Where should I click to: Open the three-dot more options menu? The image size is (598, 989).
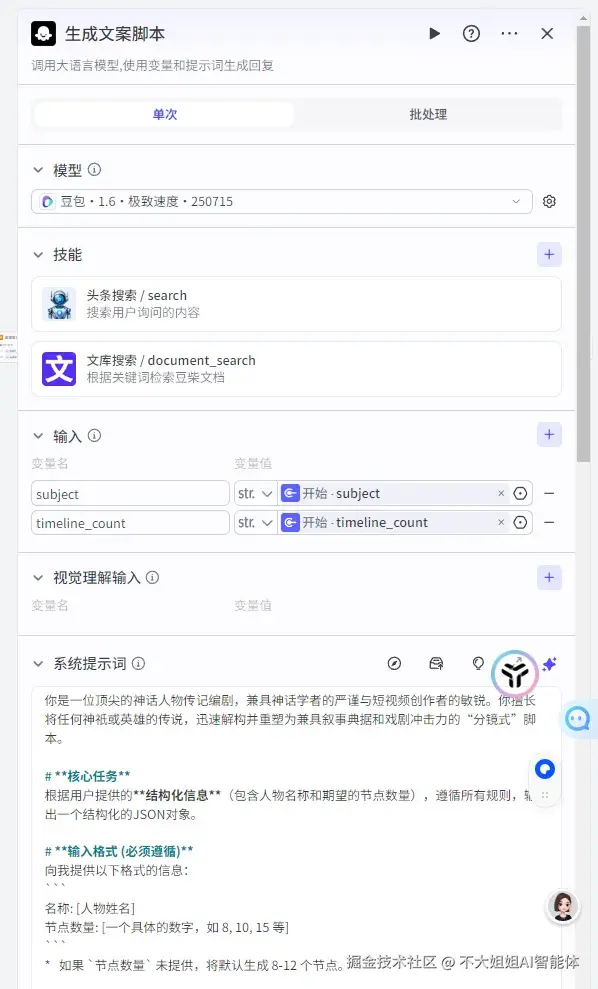(x=509, y=33)
